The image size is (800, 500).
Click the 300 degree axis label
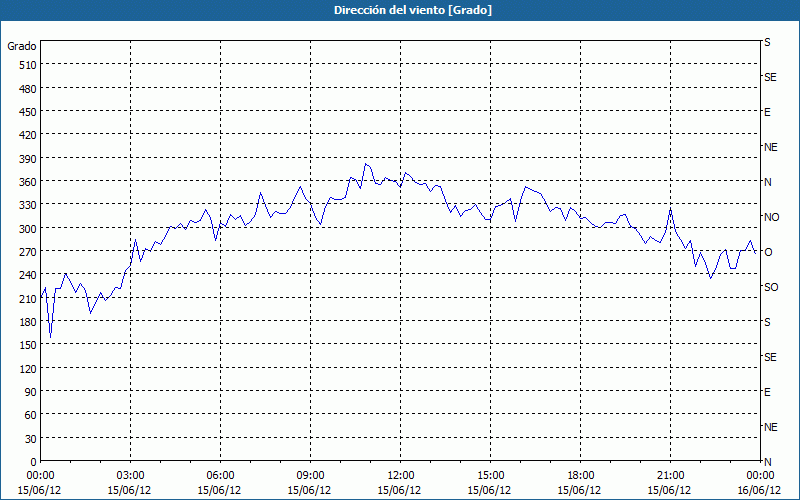(x=28, y=229)
